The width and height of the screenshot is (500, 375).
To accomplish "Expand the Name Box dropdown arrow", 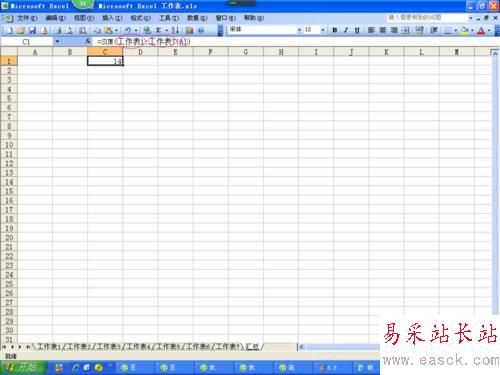I will (x=57, y=41).
